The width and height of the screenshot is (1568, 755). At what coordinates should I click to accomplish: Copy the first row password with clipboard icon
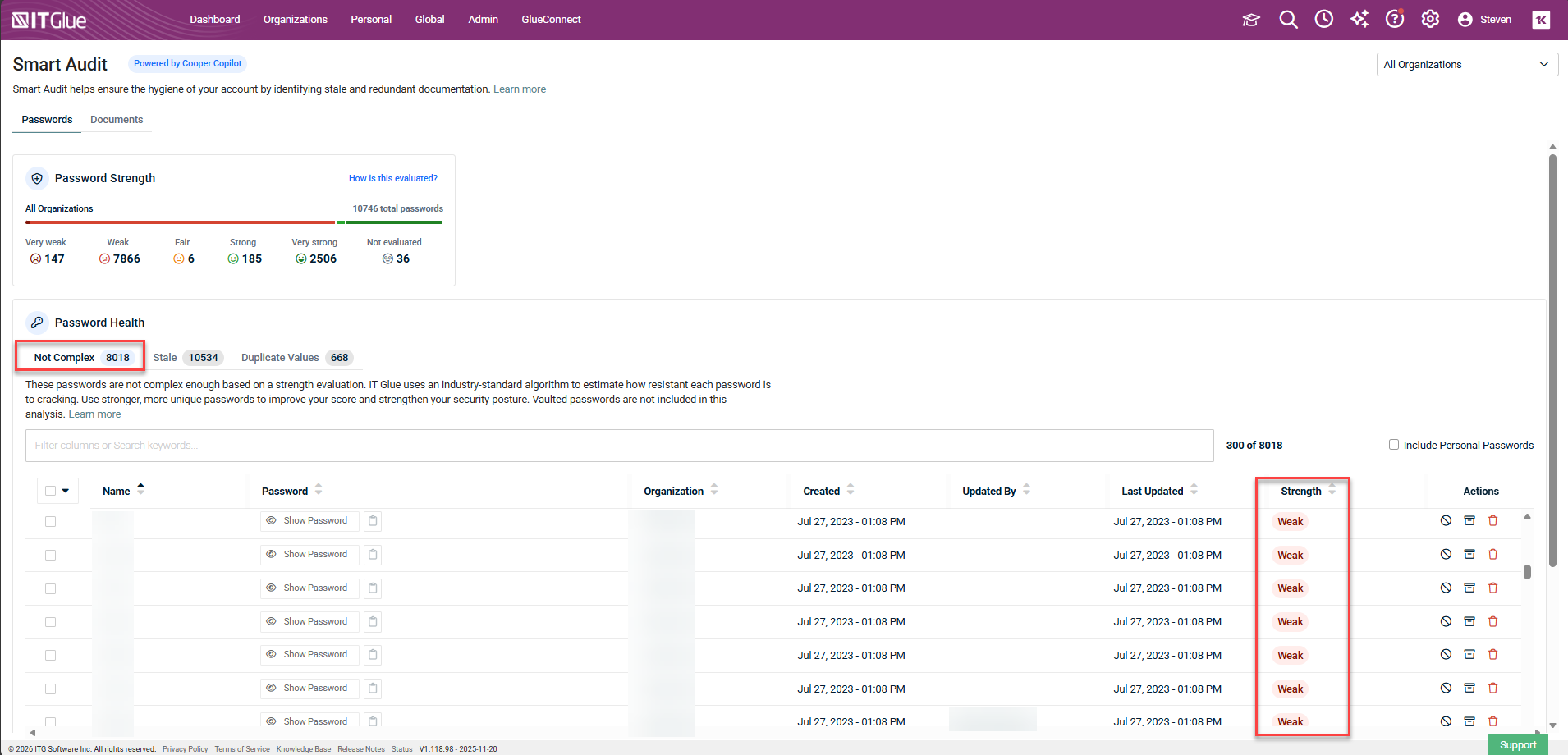pyautogui.click(x=373, y=521)
